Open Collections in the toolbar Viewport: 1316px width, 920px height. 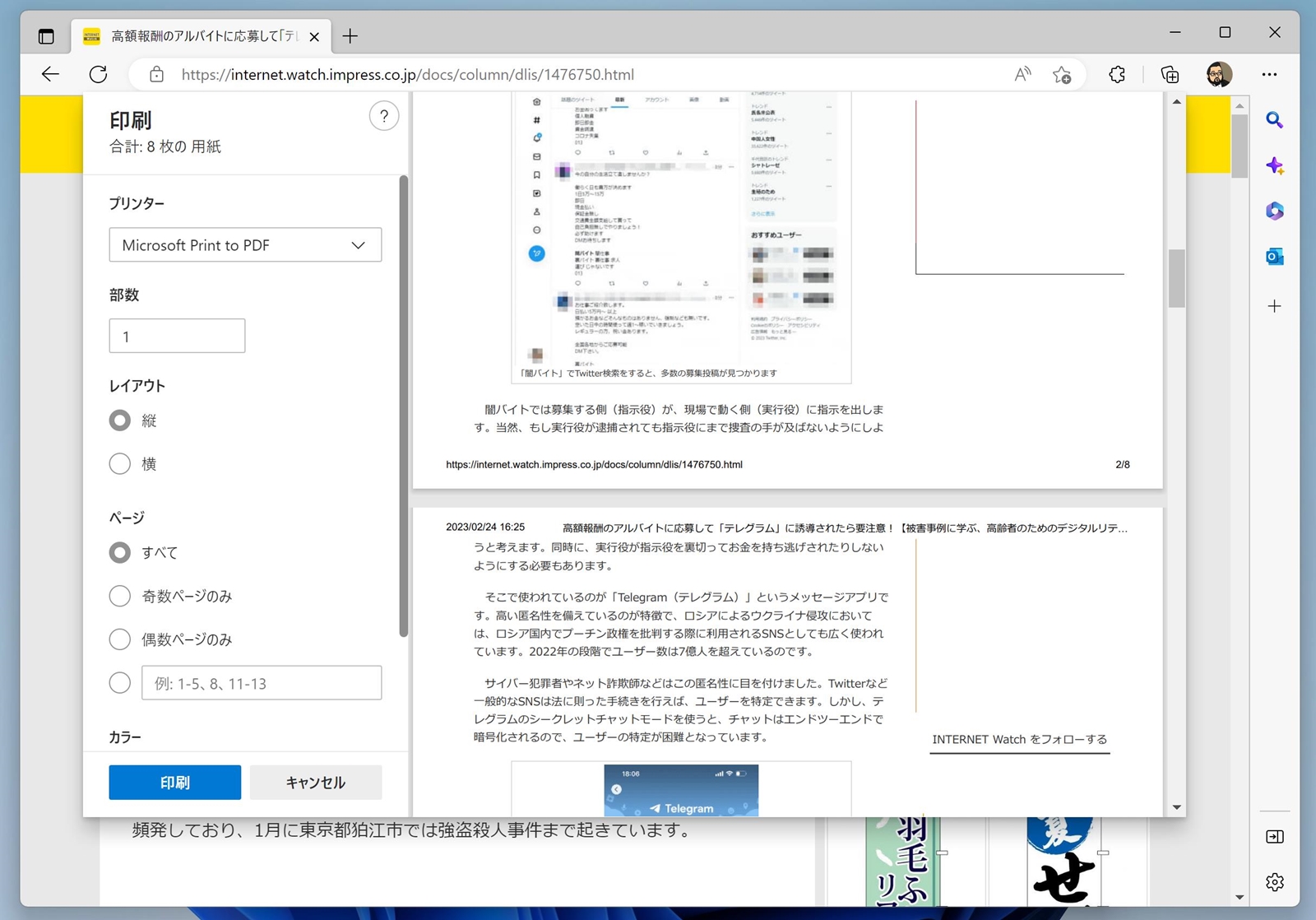[x=1169, y=74]
